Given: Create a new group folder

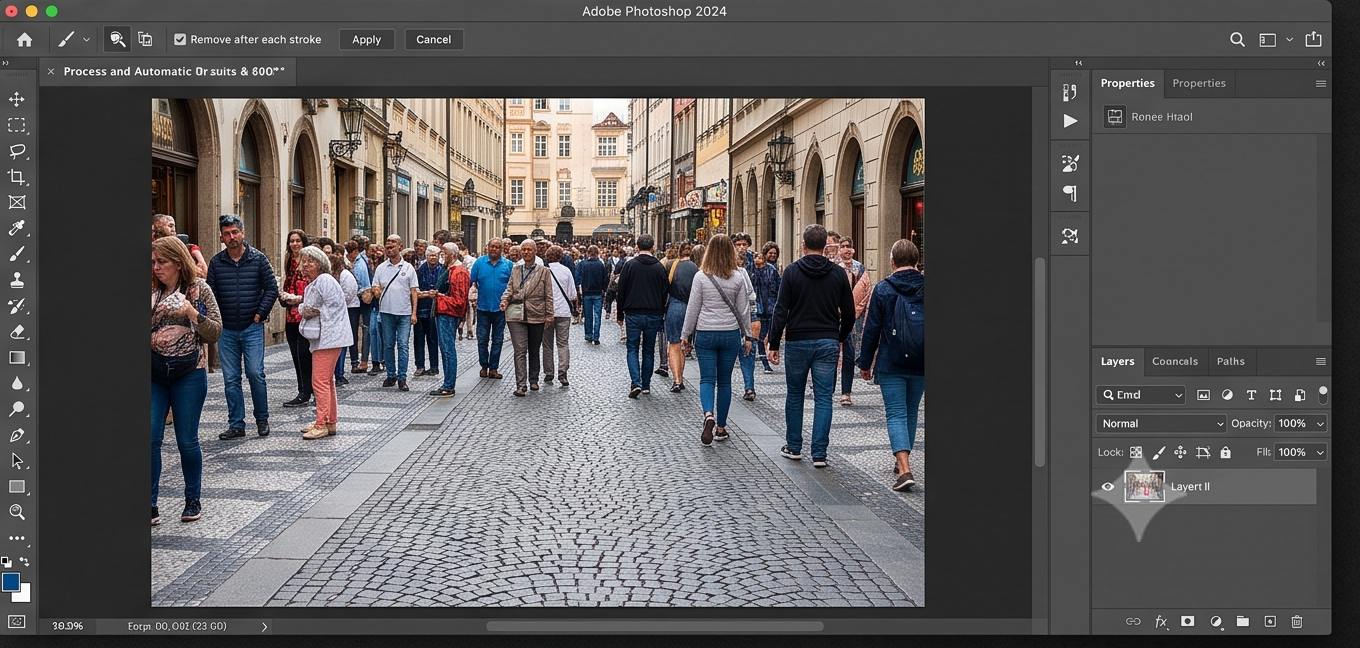Looking at the screenshot, I should tap(1242, 621).
